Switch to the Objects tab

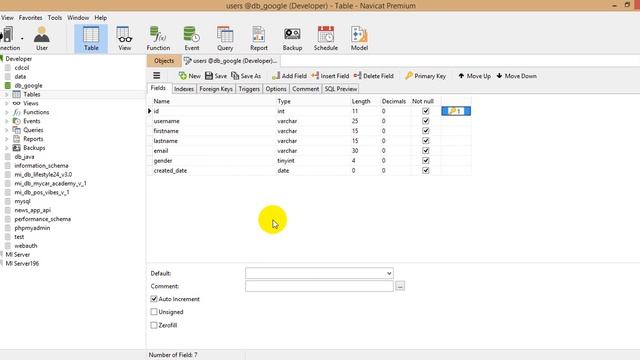[164, 60]
